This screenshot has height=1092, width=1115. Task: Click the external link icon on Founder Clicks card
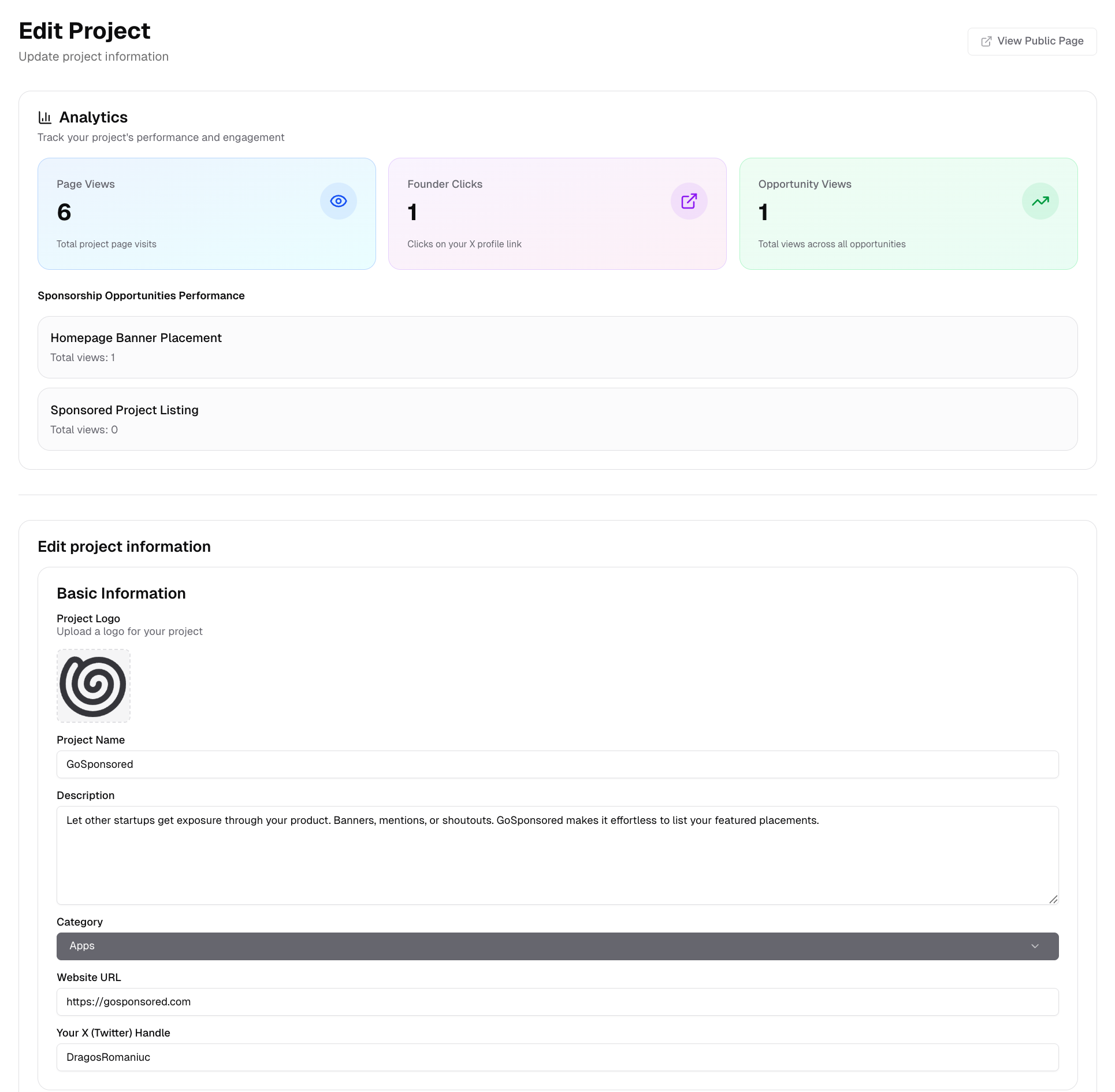pos(689,201)
